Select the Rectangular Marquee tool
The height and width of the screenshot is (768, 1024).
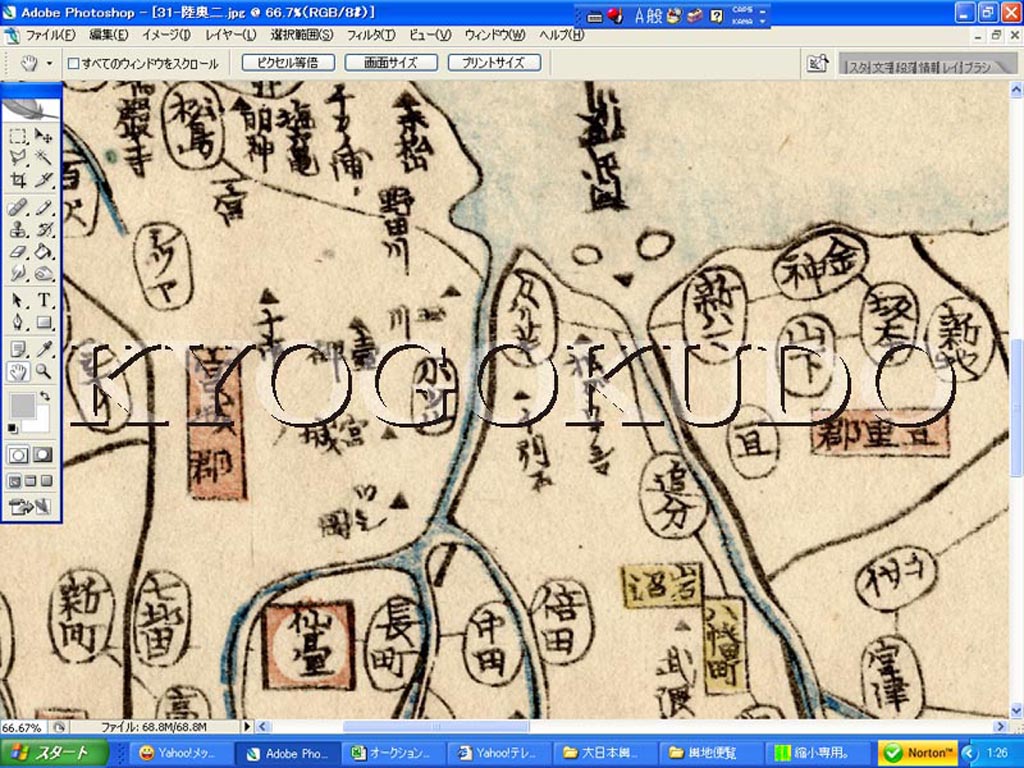(18, 136)
